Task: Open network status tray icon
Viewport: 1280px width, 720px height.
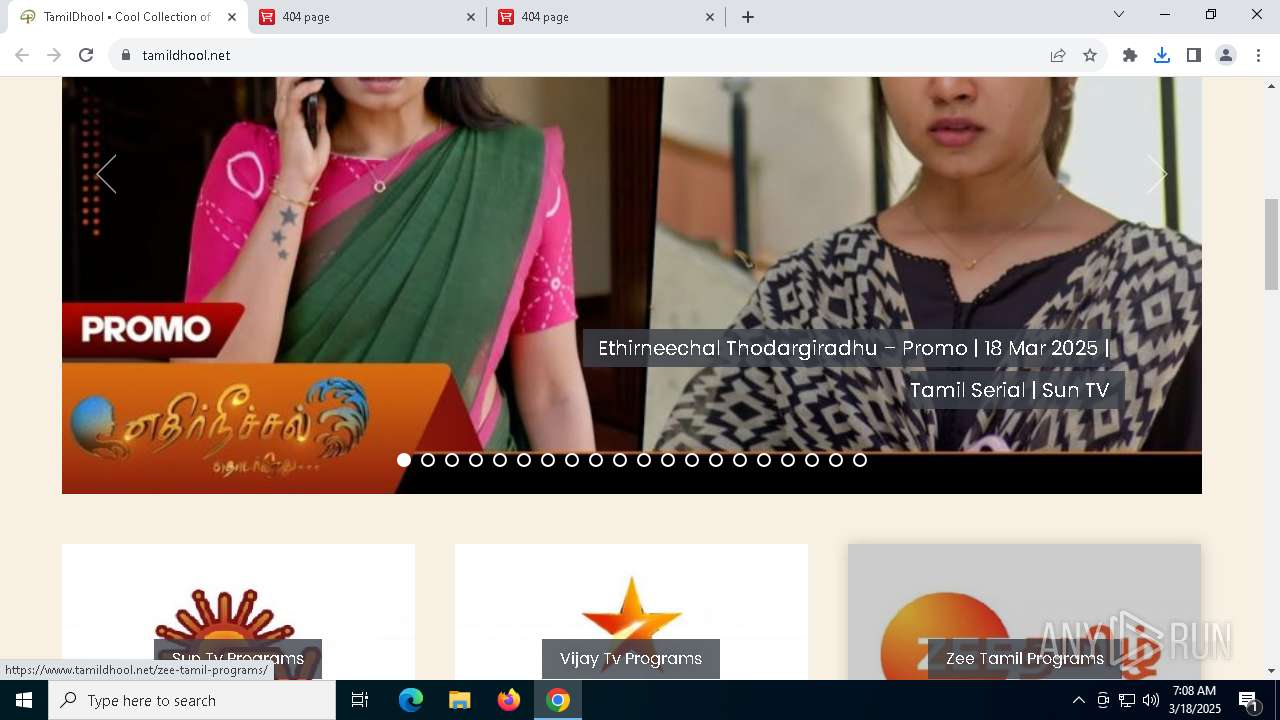Action: [1127, 700]
